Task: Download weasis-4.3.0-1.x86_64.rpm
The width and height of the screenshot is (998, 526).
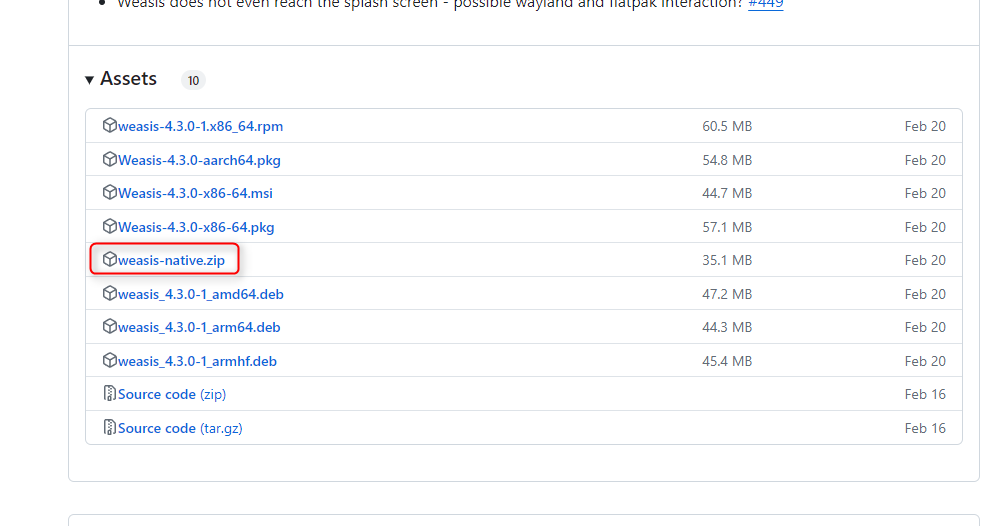Action: tap(200, 126)
